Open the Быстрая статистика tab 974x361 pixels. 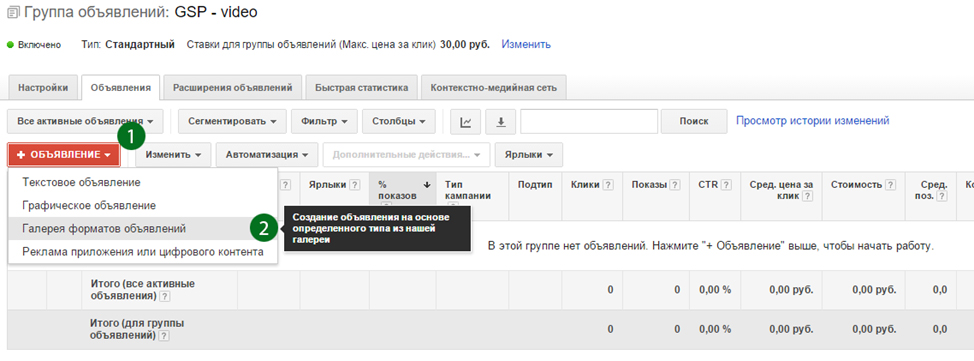[362, 88]
